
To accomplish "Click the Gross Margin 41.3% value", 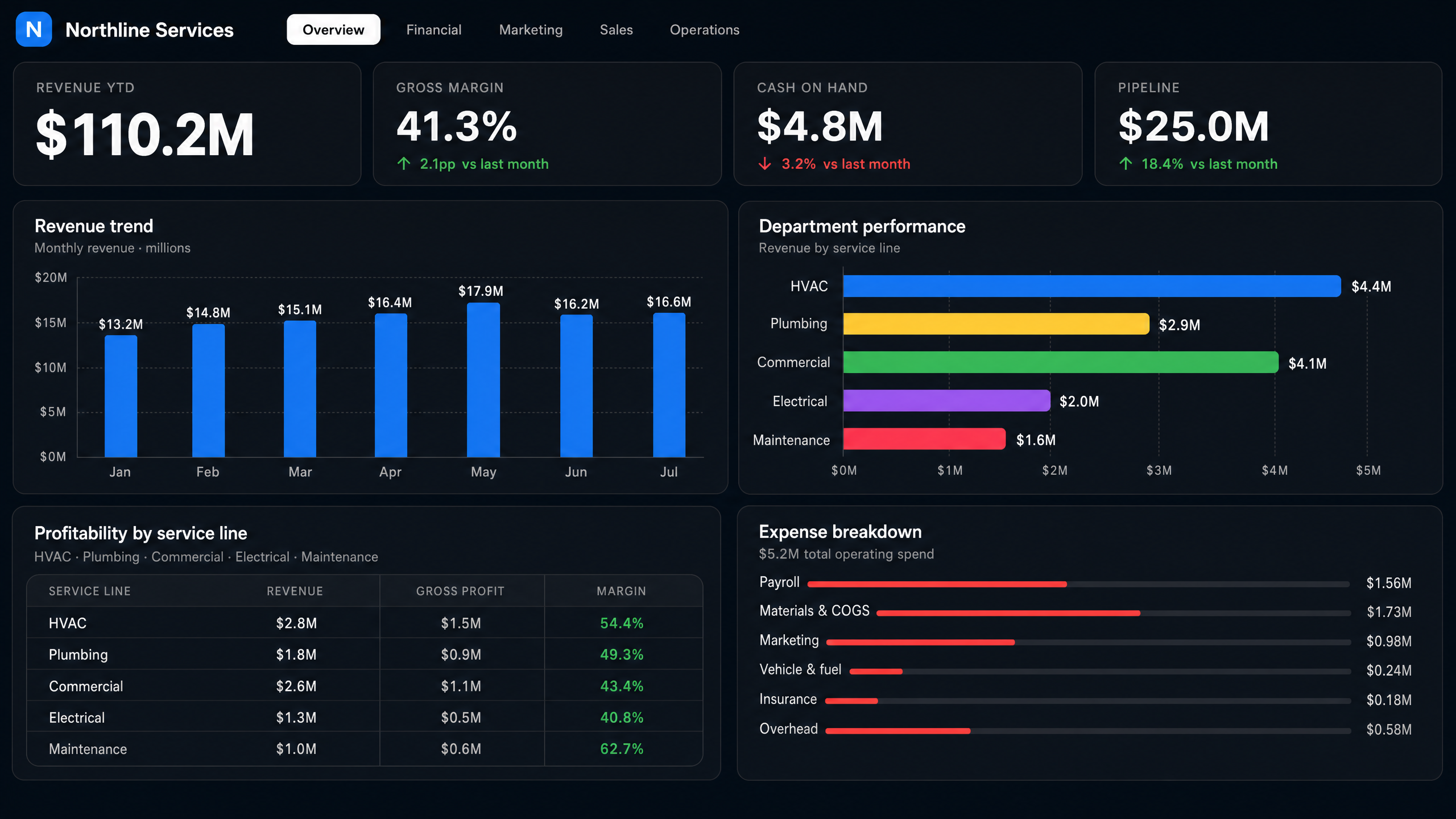I will click(457, 126).
